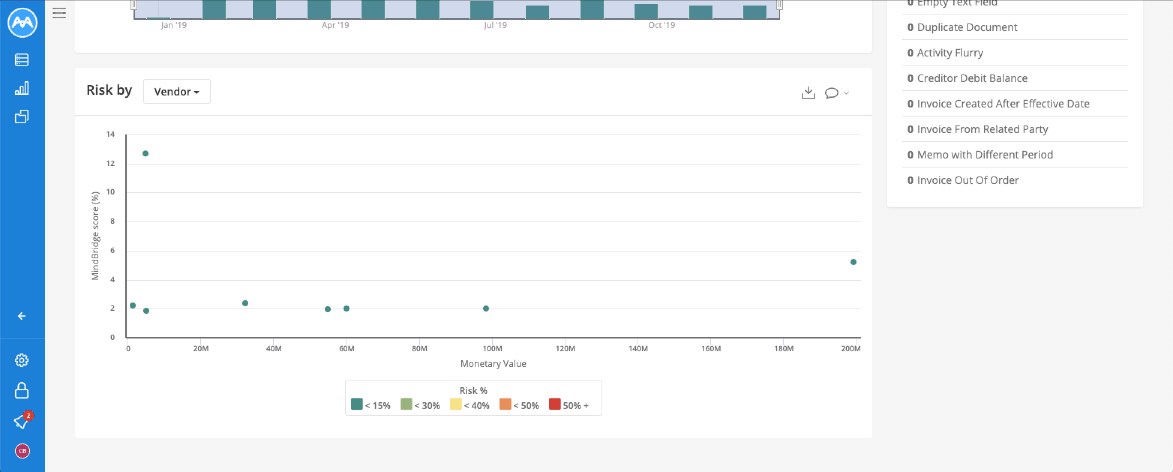This screenshot has height=472, width=1173.
Task: Click the Oct '19 timeline label
Action: (661, 26)
